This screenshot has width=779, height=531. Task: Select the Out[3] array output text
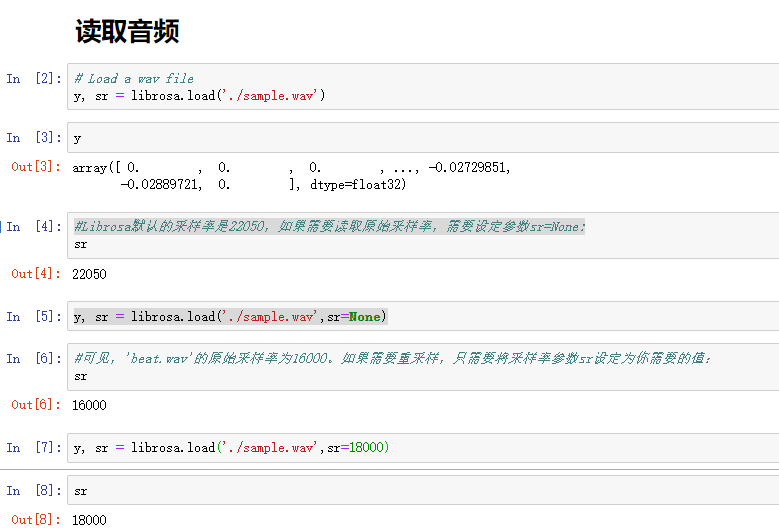tap(292, 176)
